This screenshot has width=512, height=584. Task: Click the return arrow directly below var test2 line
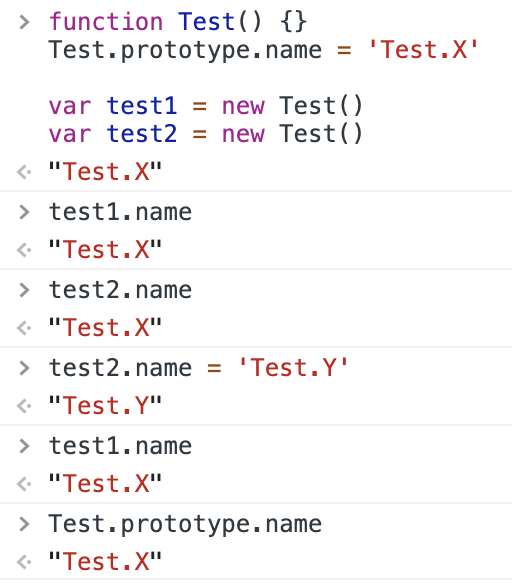pos(24,172)
